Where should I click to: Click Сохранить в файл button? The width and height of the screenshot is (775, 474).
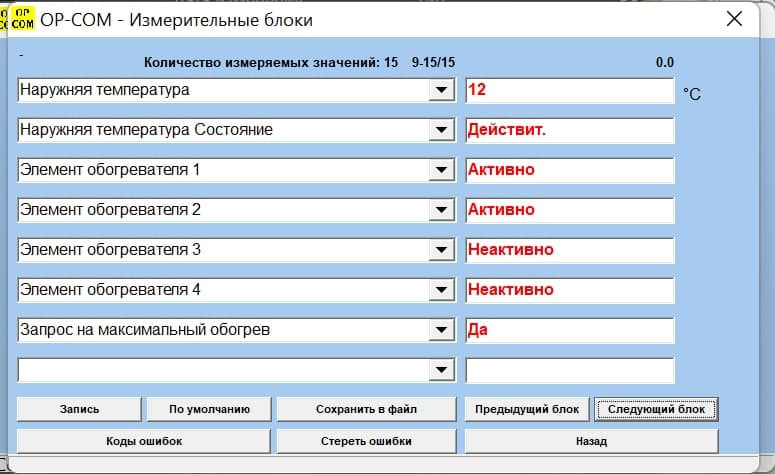pos(366,409)
